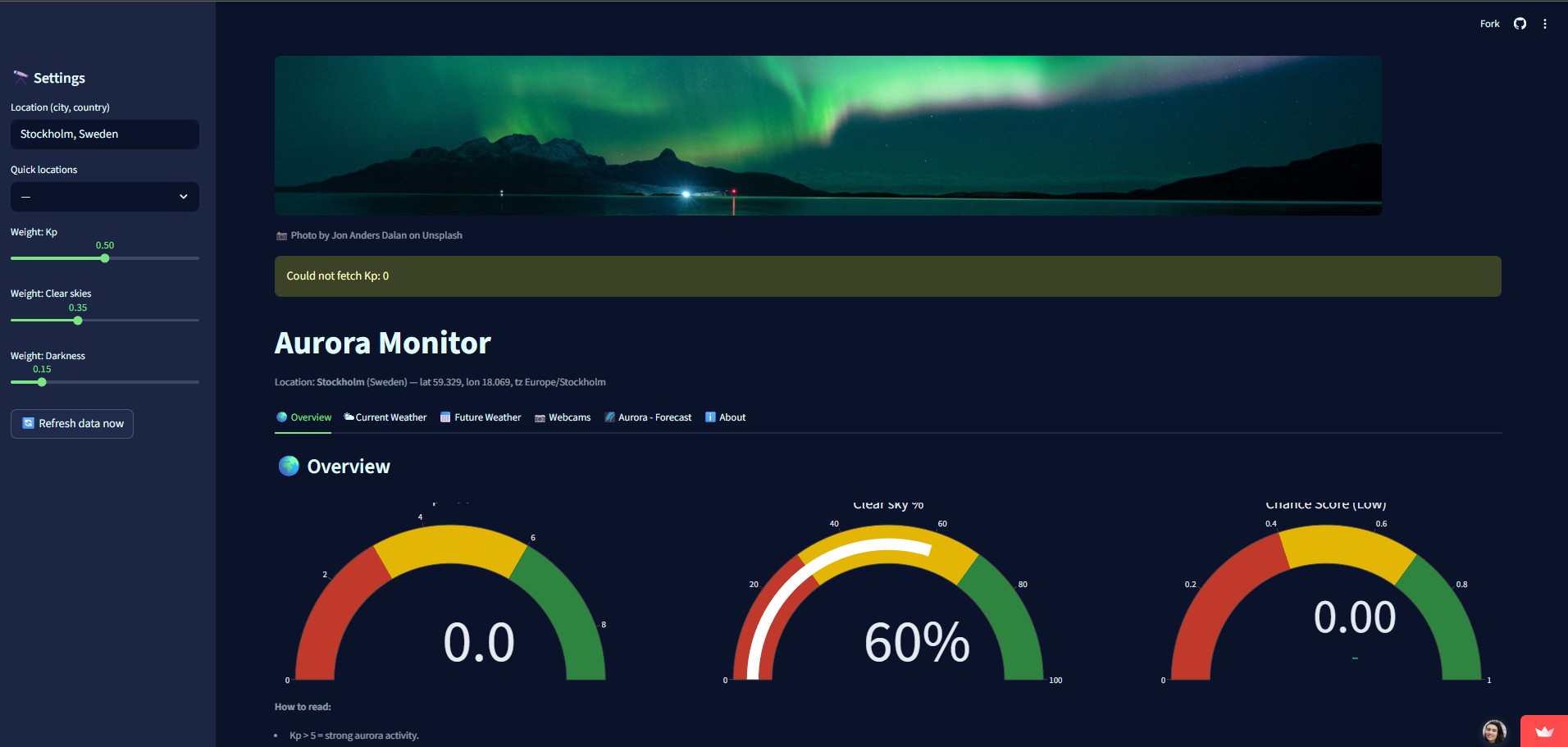This screenshot has height=747, width=1568.
Task: Click the cloud icon on Current Weather tab
Action: 349,417
